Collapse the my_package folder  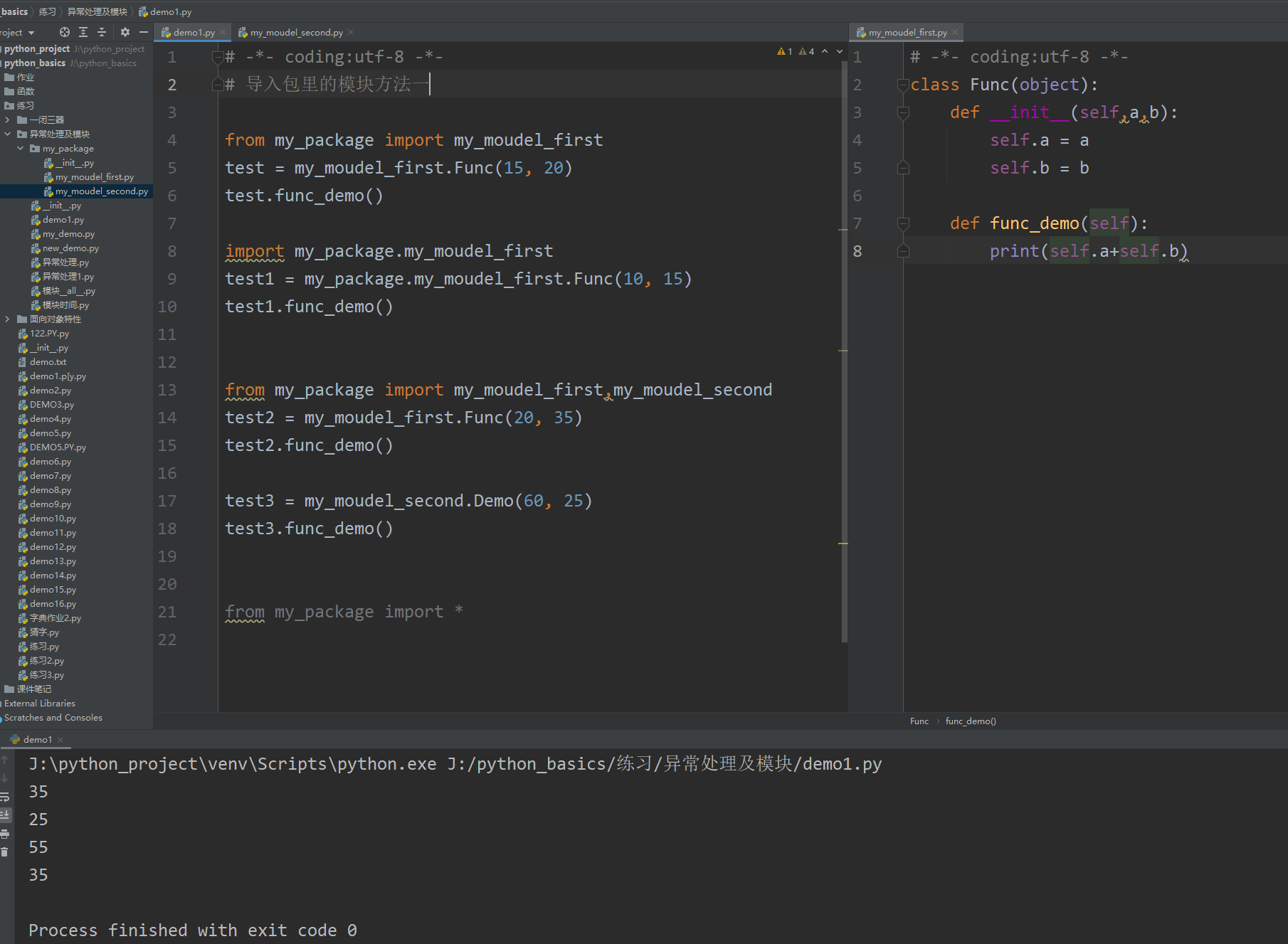coord(20,148)
